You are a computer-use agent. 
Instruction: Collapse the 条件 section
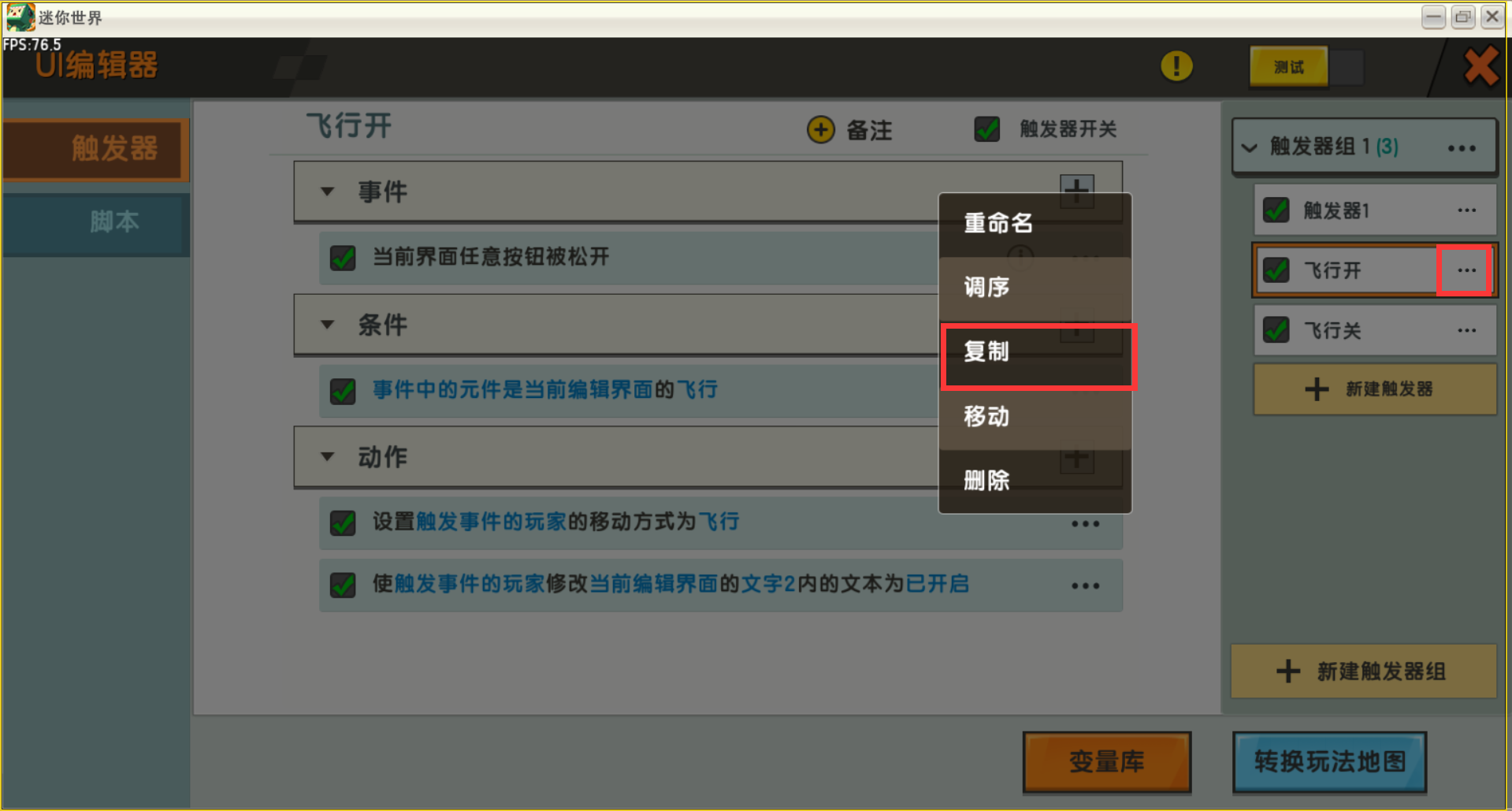(x=328, y=324)
